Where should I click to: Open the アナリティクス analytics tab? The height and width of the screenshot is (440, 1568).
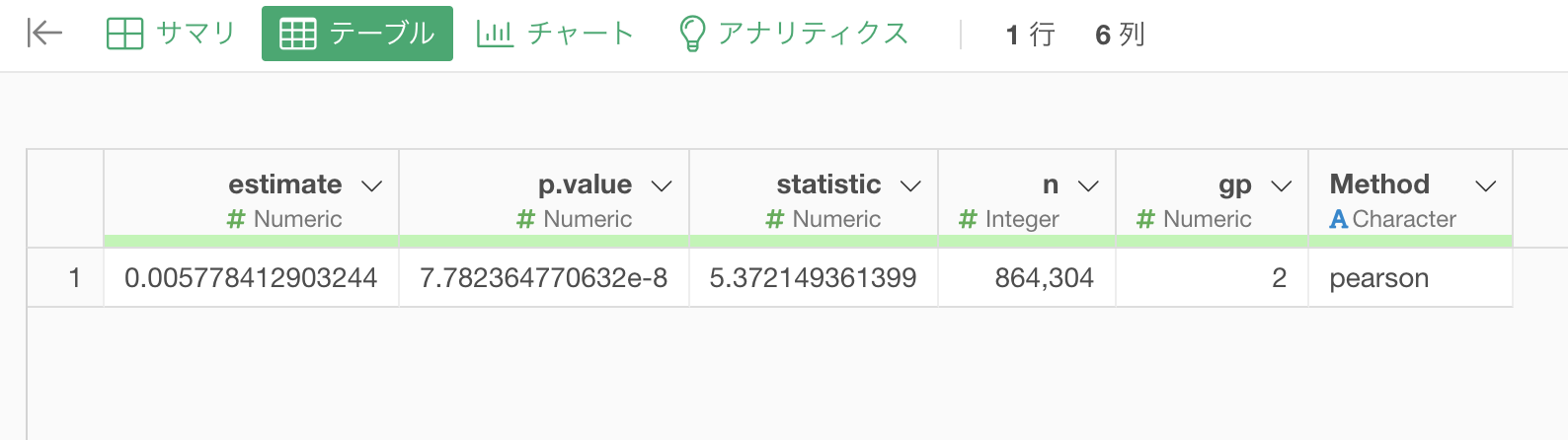[x=794, y=34]
